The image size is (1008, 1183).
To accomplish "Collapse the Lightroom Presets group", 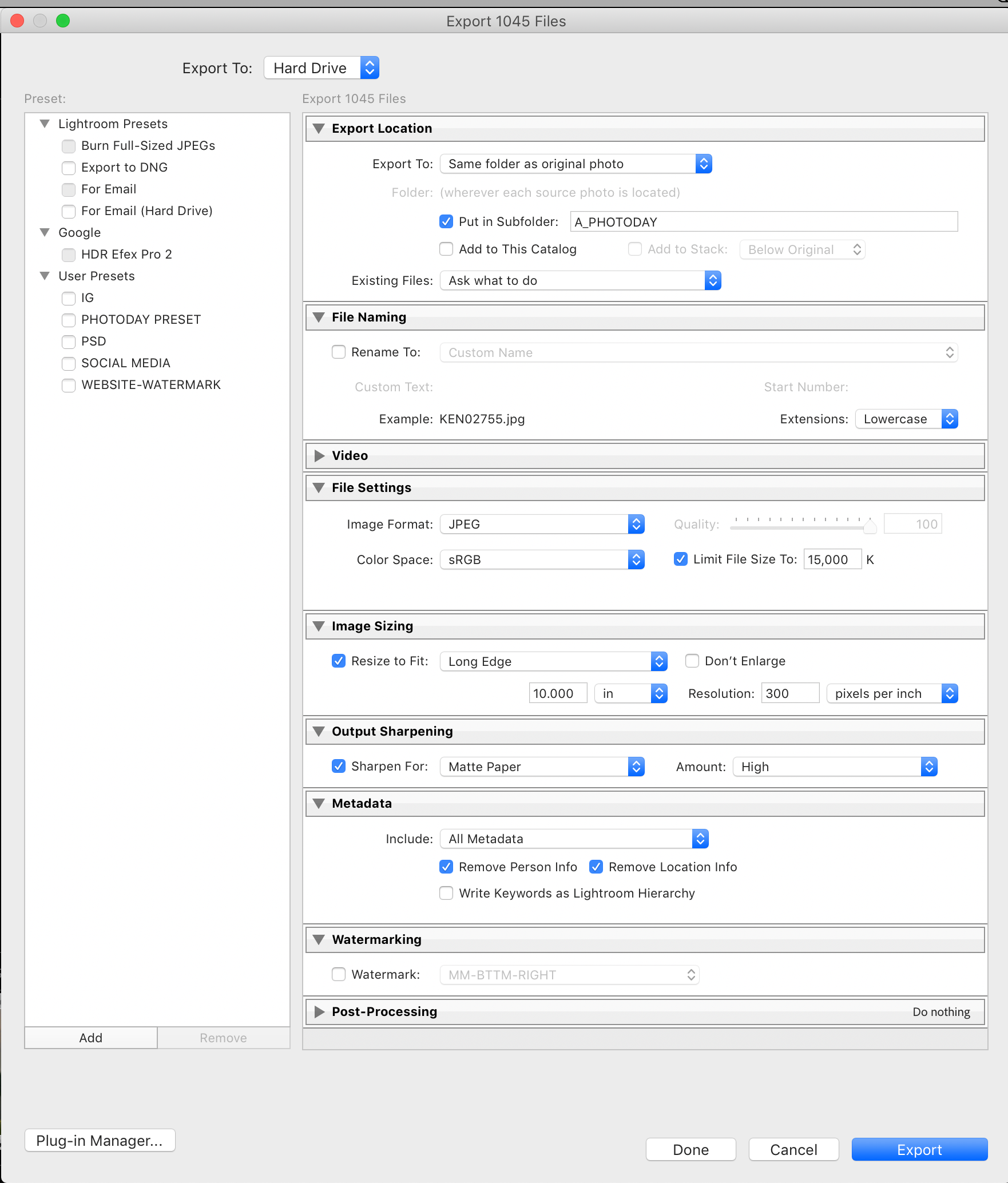I will (45, 124).
